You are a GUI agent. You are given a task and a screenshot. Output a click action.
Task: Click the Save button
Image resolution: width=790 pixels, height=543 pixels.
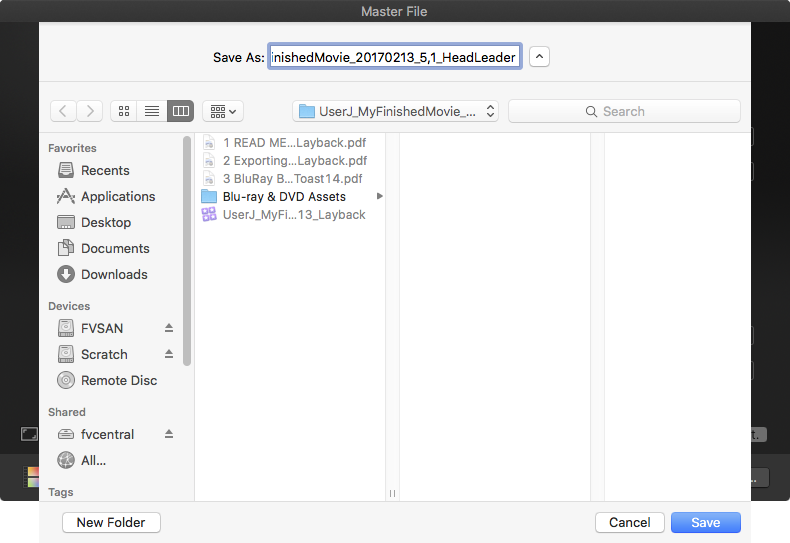(705, 522)
